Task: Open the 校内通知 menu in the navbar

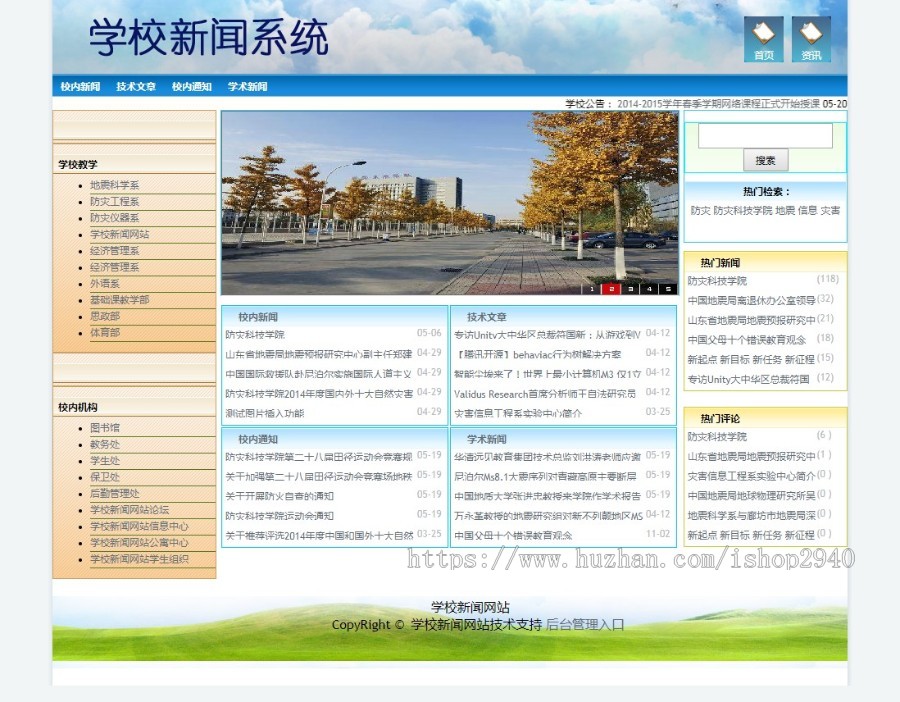Action: pos(191,86)
